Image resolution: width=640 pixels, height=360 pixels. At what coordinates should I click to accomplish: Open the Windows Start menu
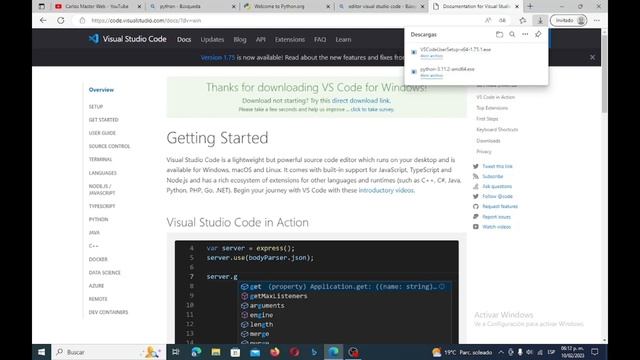41,352
